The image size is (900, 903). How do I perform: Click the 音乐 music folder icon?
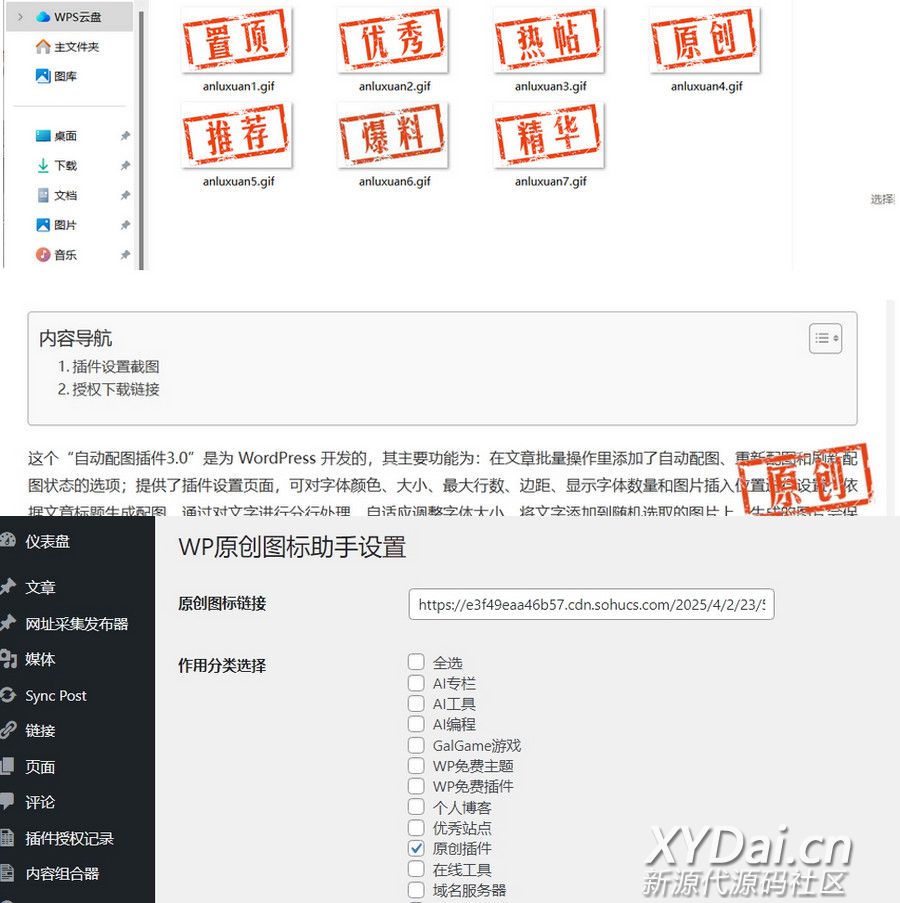click(x=43, y=255)
